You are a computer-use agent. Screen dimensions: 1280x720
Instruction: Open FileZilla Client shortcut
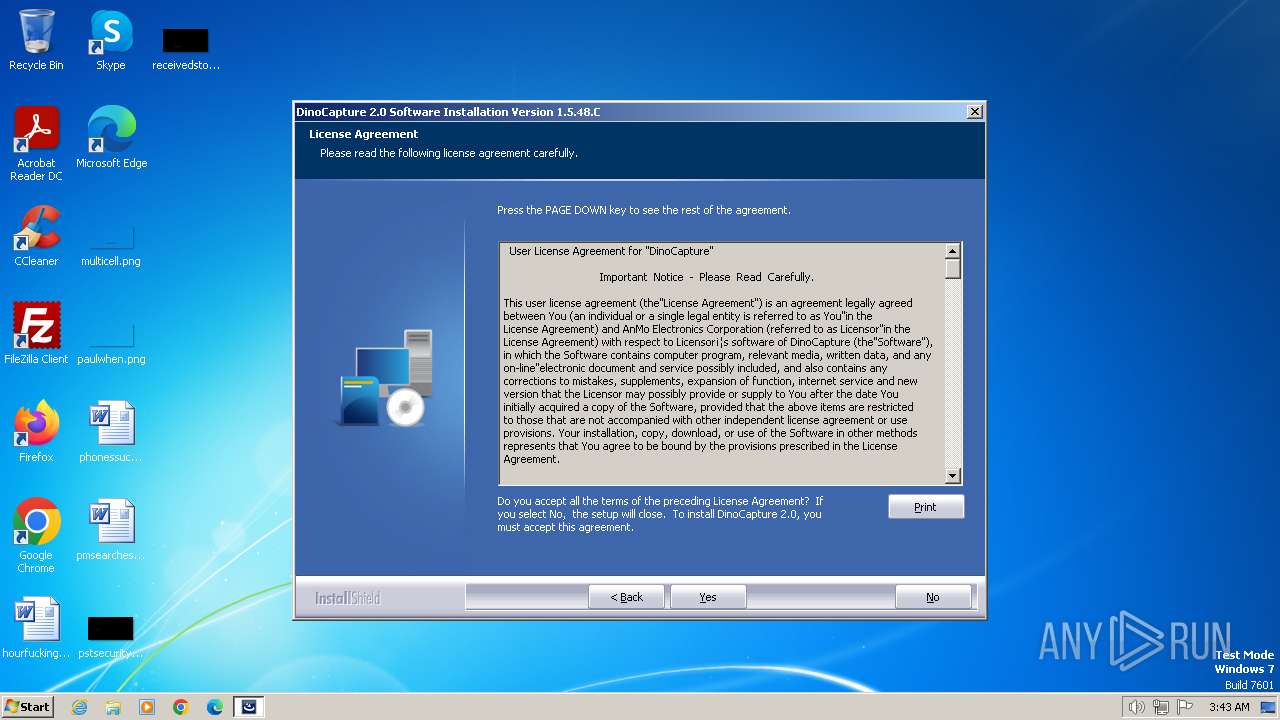click(x=36, y=334)
